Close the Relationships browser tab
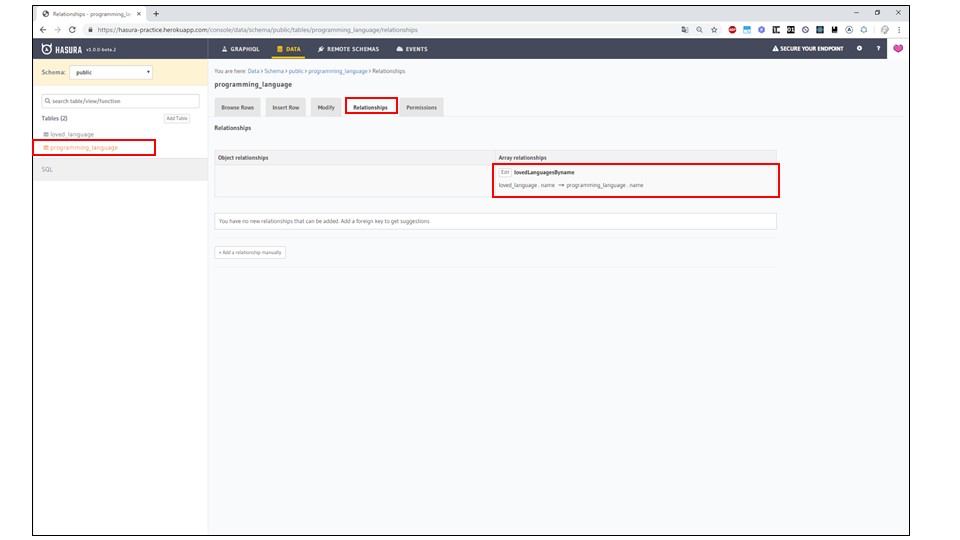This screenshot has height=540, width=960. click(139, 13)
